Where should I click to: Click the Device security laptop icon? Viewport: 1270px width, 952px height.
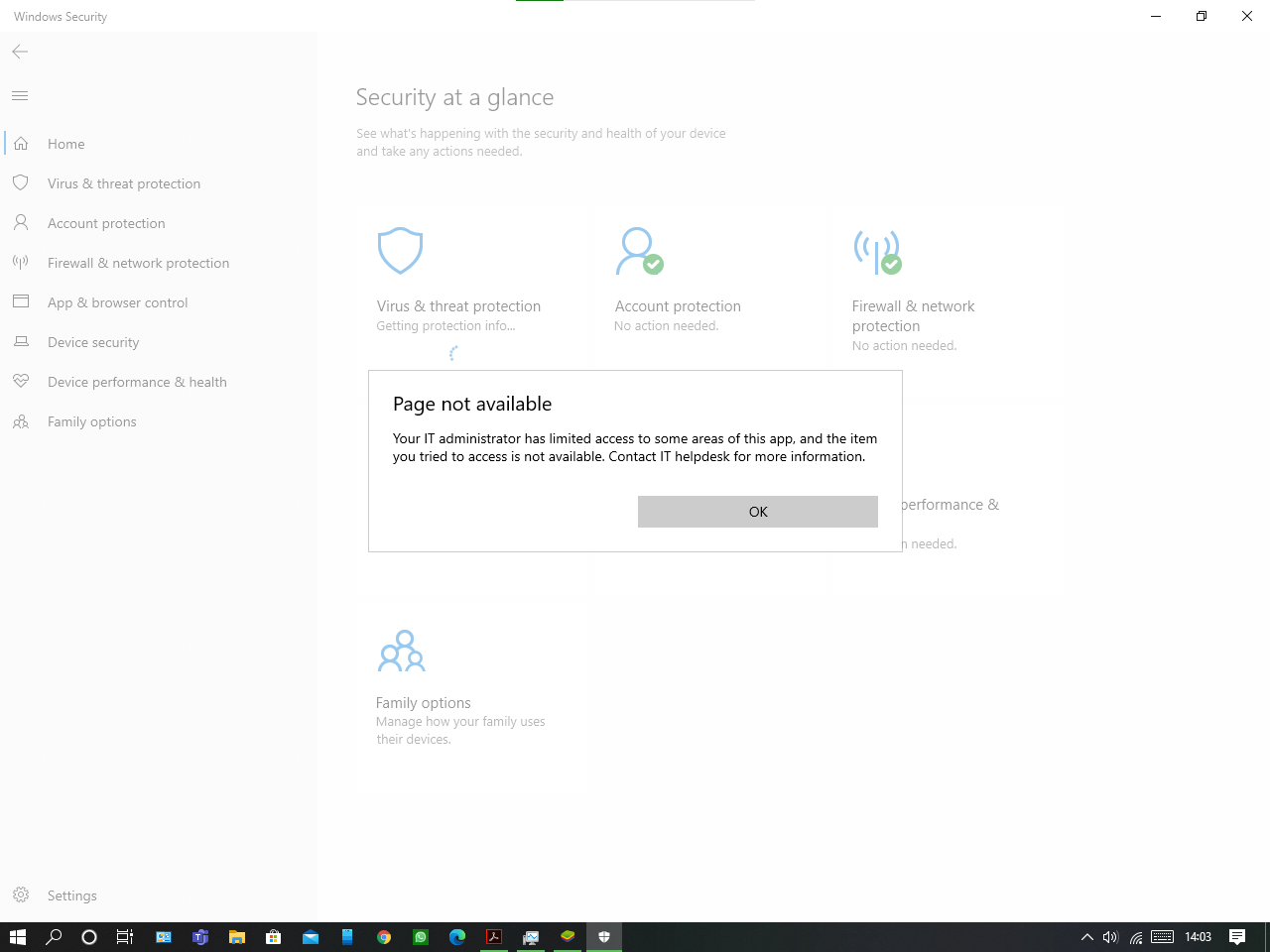pos(21,342)
